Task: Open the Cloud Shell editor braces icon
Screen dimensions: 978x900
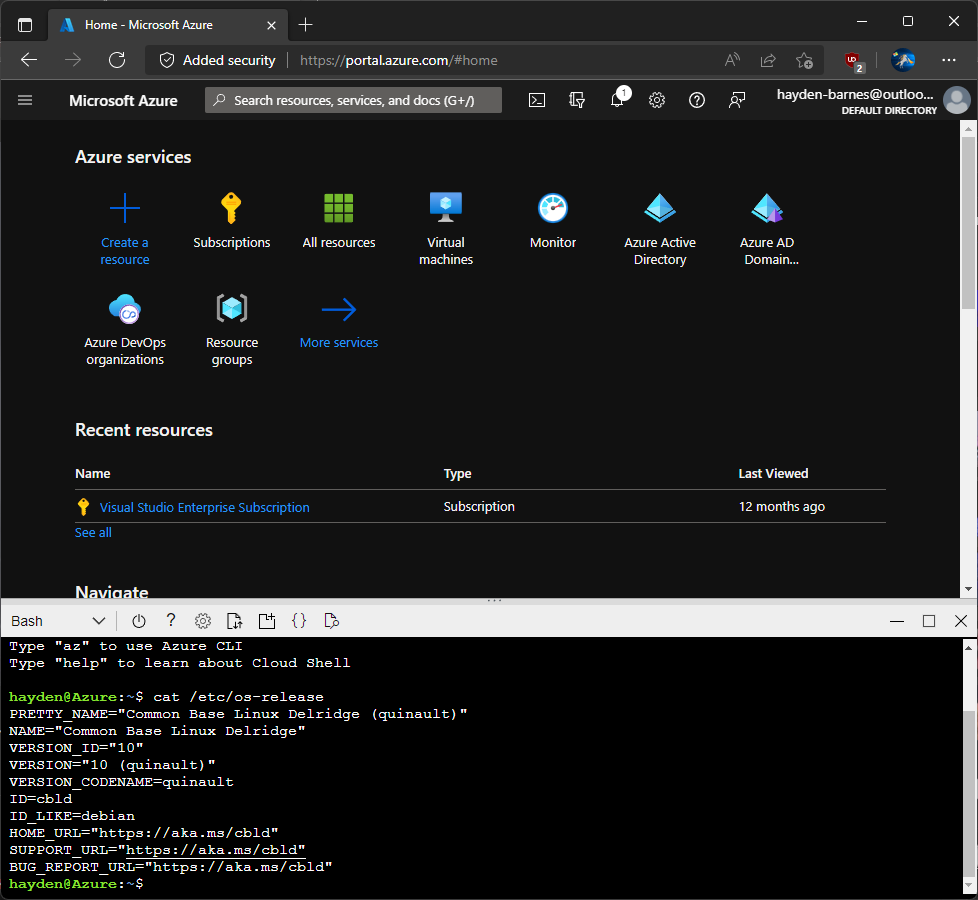Action: point(299,621)
